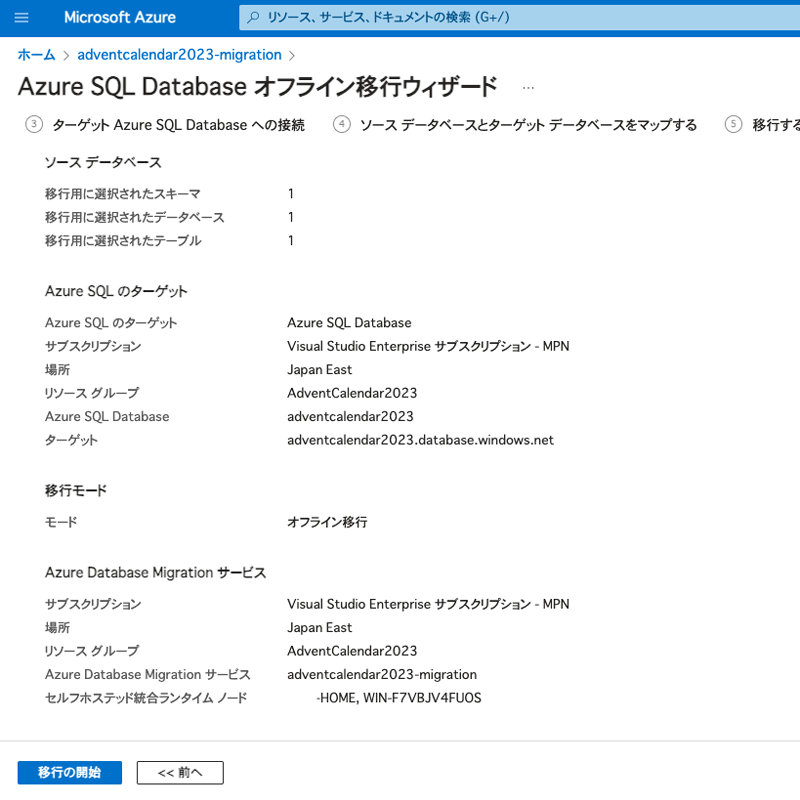Click セルフホステッド統合ランタイム ノード label
This screenshot has height=800, width=800.
(x=146, y=698)
